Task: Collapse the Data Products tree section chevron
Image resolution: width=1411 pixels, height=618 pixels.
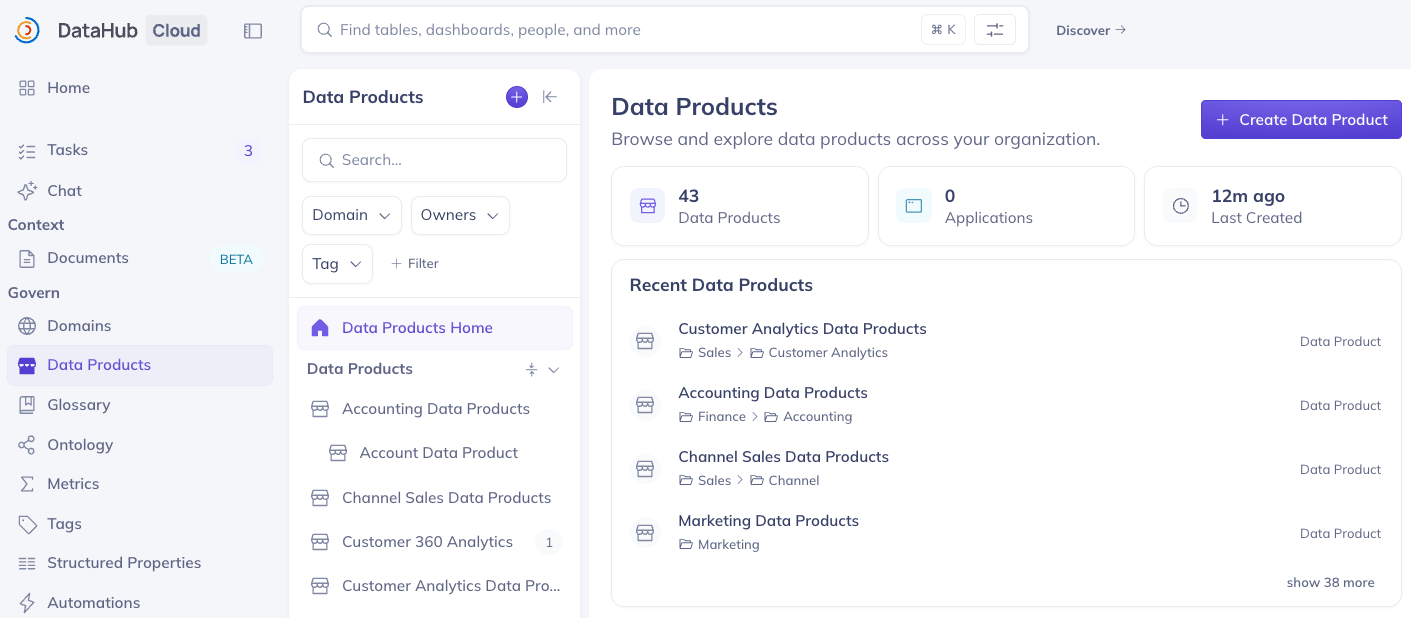Action: pyautogui.click(x=554, y=370)
